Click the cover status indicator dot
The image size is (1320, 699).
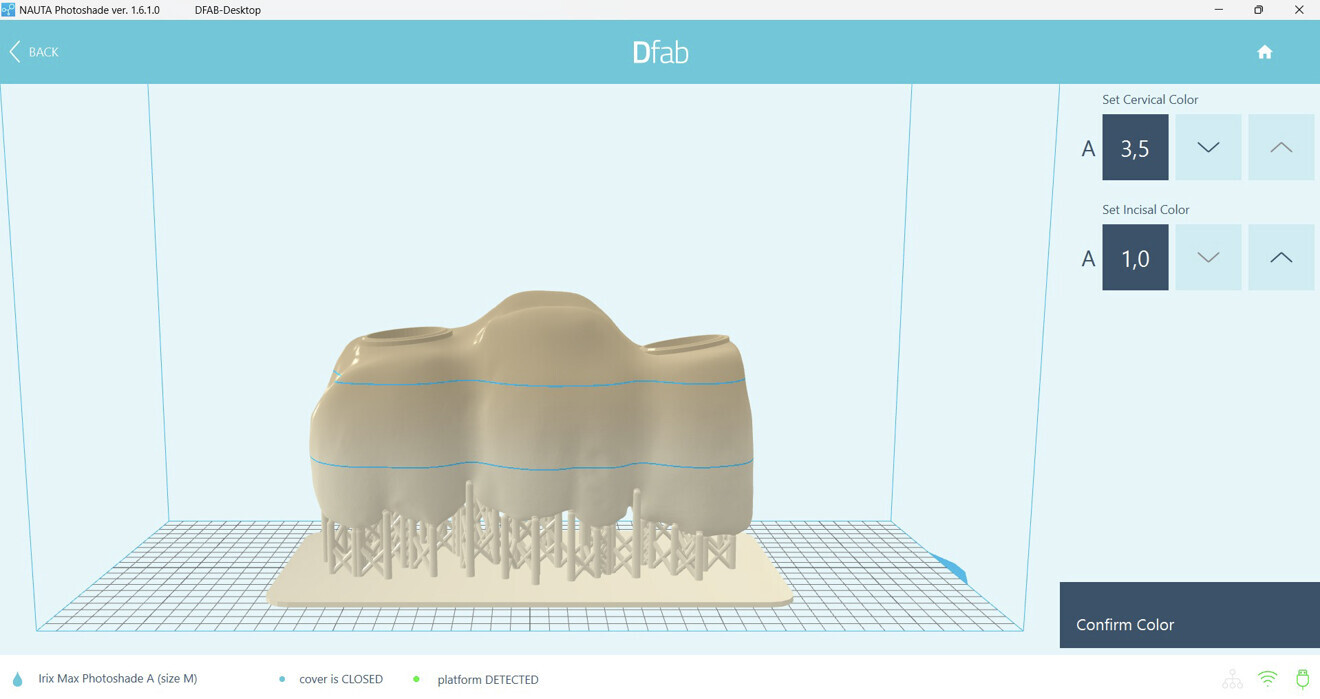(282, 678)
